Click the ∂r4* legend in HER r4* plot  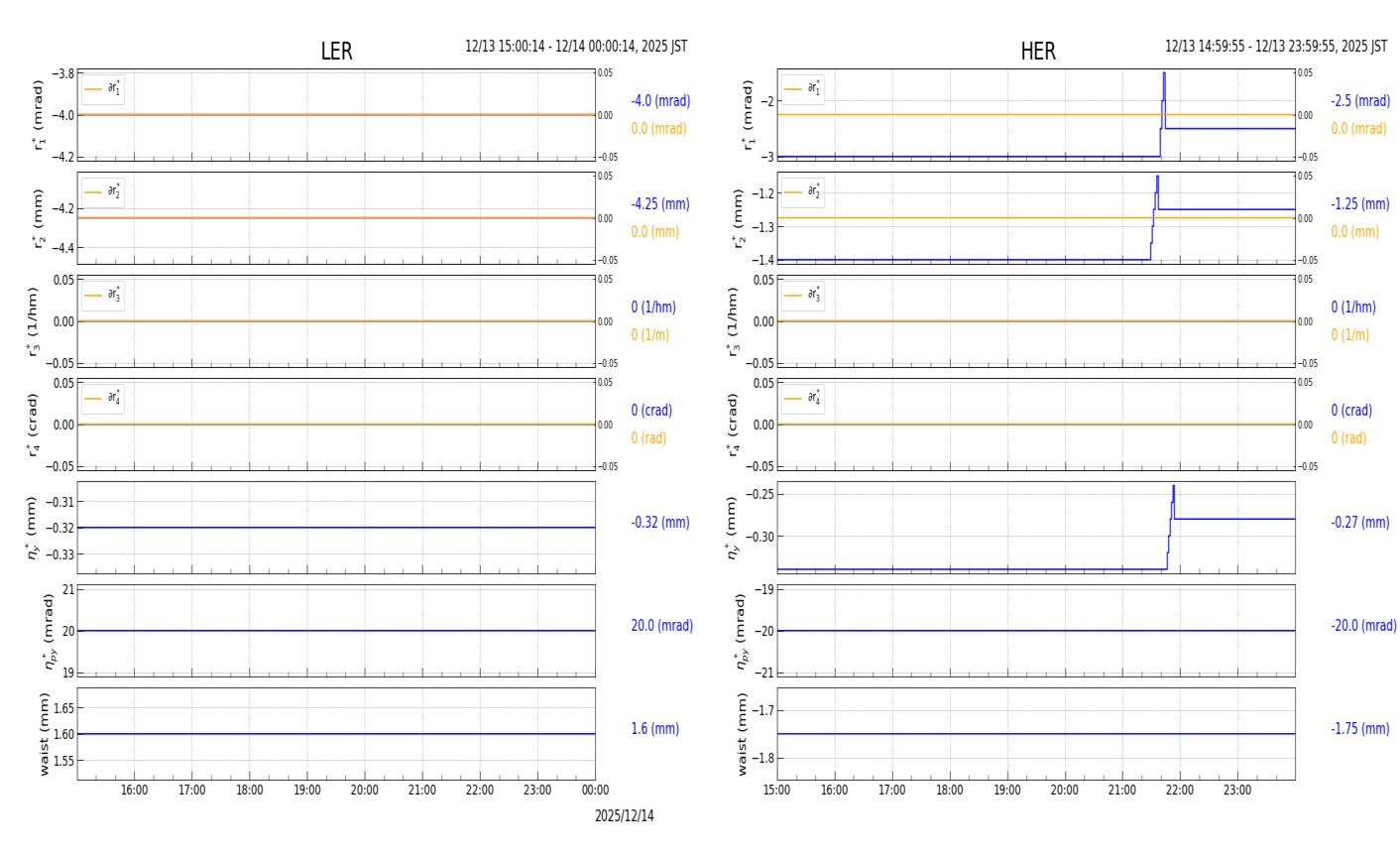point(802,399)
